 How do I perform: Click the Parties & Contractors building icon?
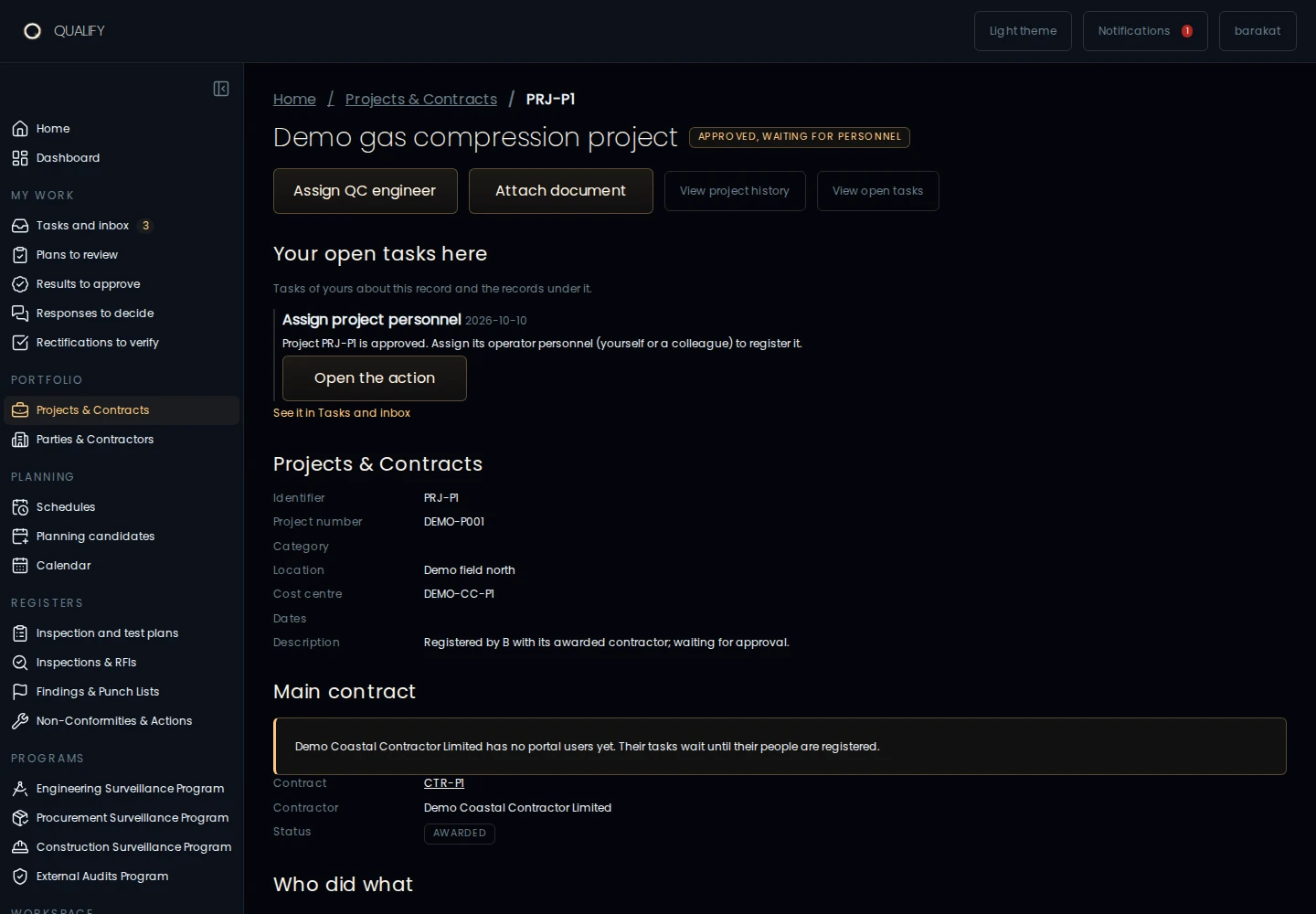(20, 440)
